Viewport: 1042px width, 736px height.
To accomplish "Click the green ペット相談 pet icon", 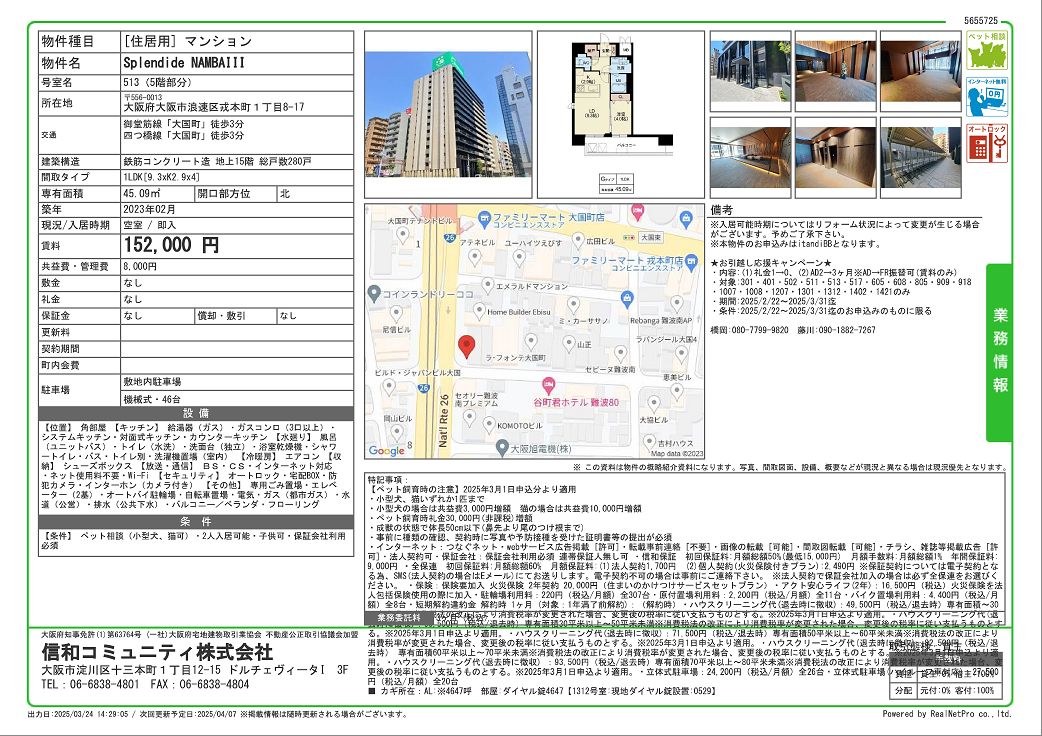I will (987, 50).
